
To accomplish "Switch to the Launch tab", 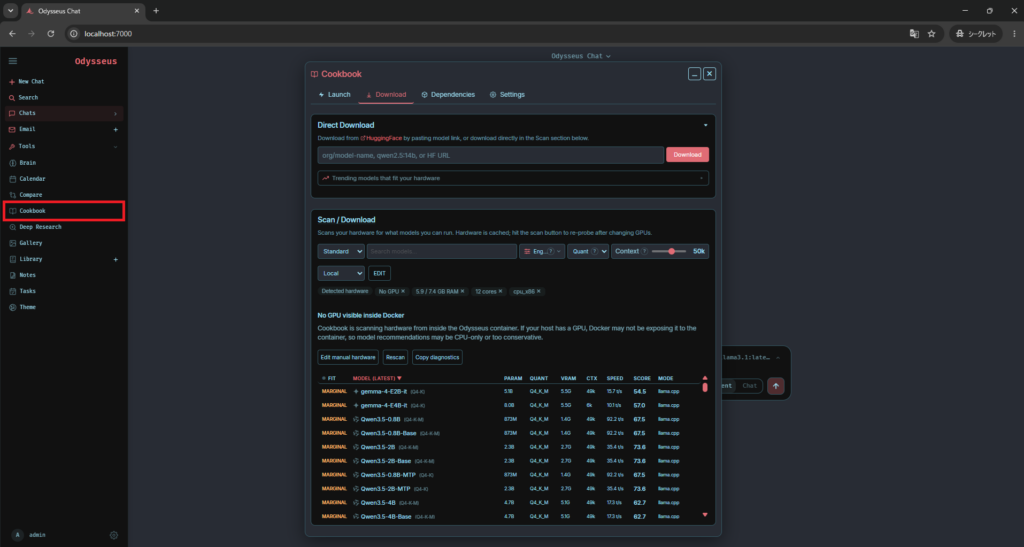I will click(334, 95).
